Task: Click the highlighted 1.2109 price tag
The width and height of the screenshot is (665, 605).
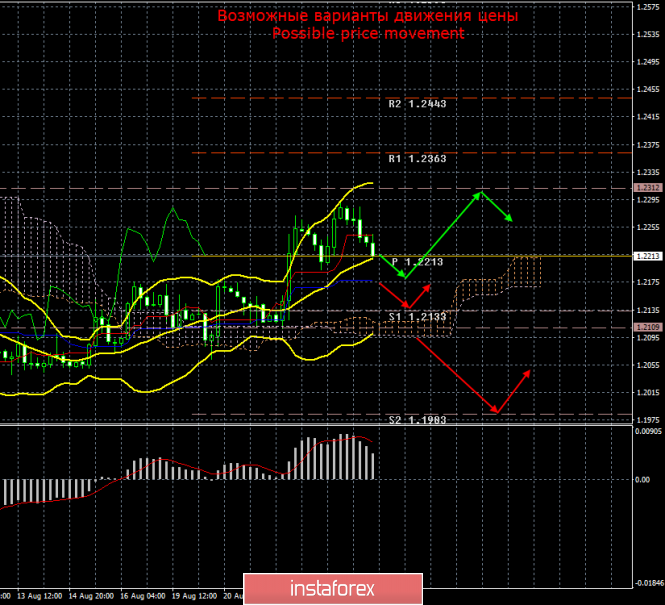Action: 648,327
